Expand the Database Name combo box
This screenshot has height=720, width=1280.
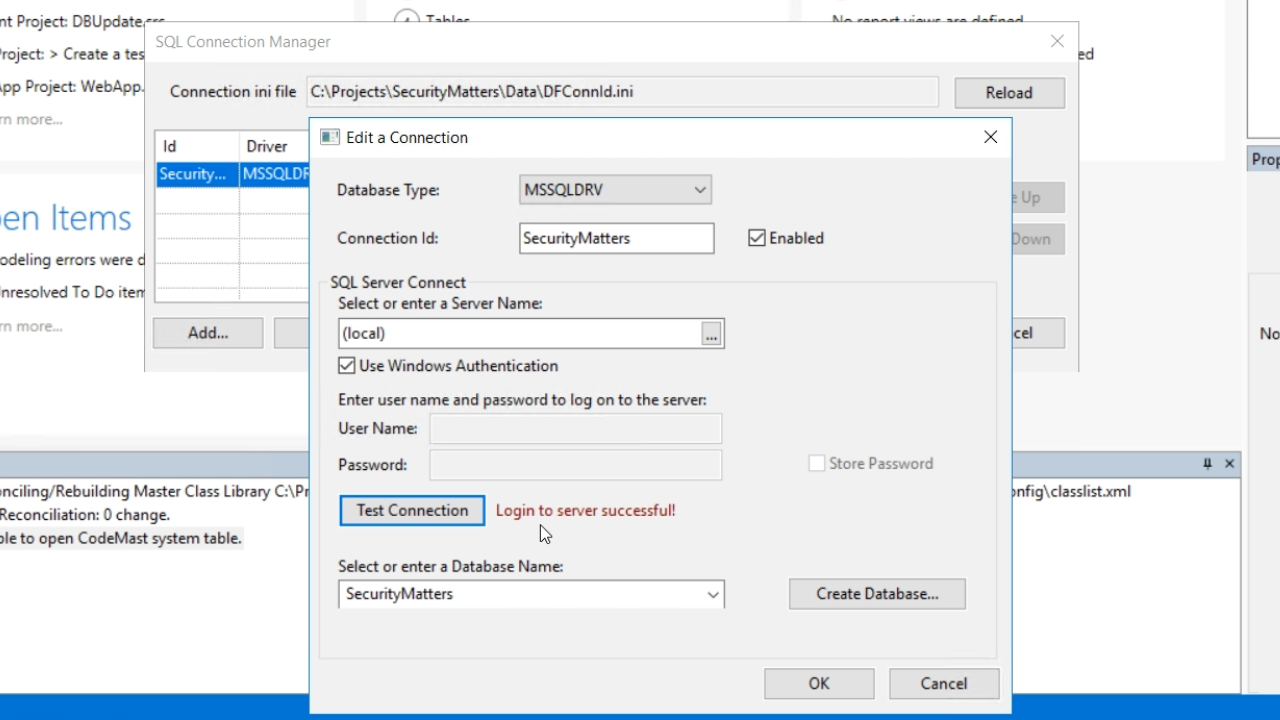pos(712,594)
